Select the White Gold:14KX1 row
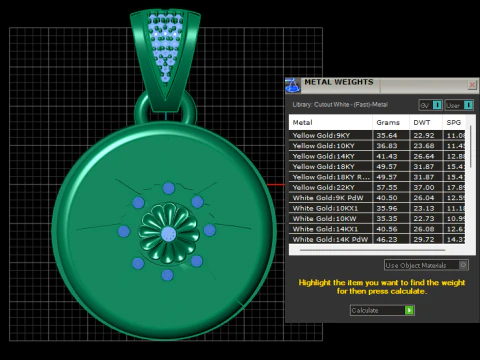Screen dimensions: 480x360 (377, 229)
